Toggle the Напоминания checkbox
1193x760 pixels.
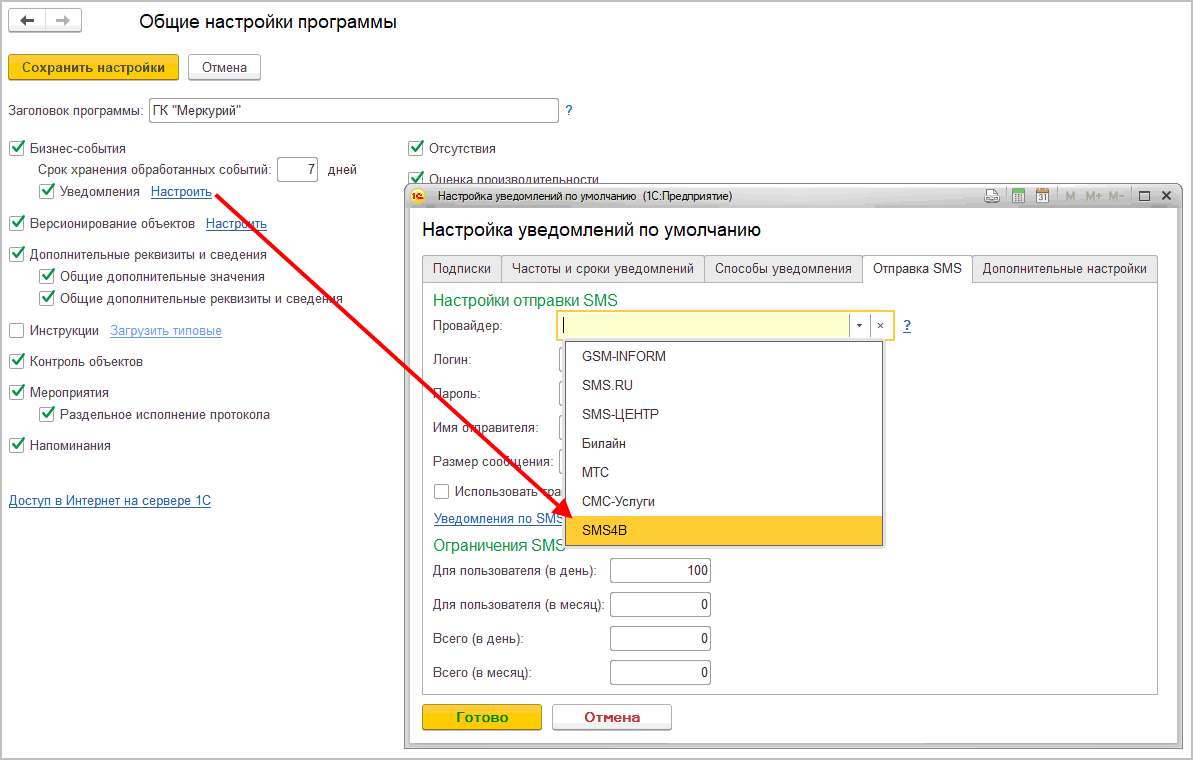click(x=17, y=445)
